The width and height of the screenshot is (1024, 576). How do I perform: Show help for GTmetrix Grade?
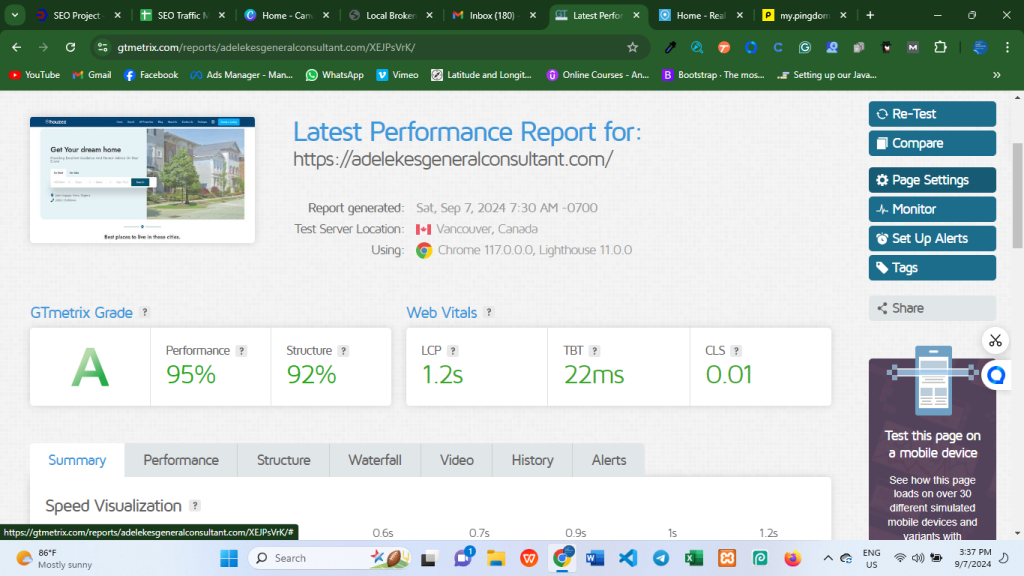pyautogui.click(x=145, y=312)
